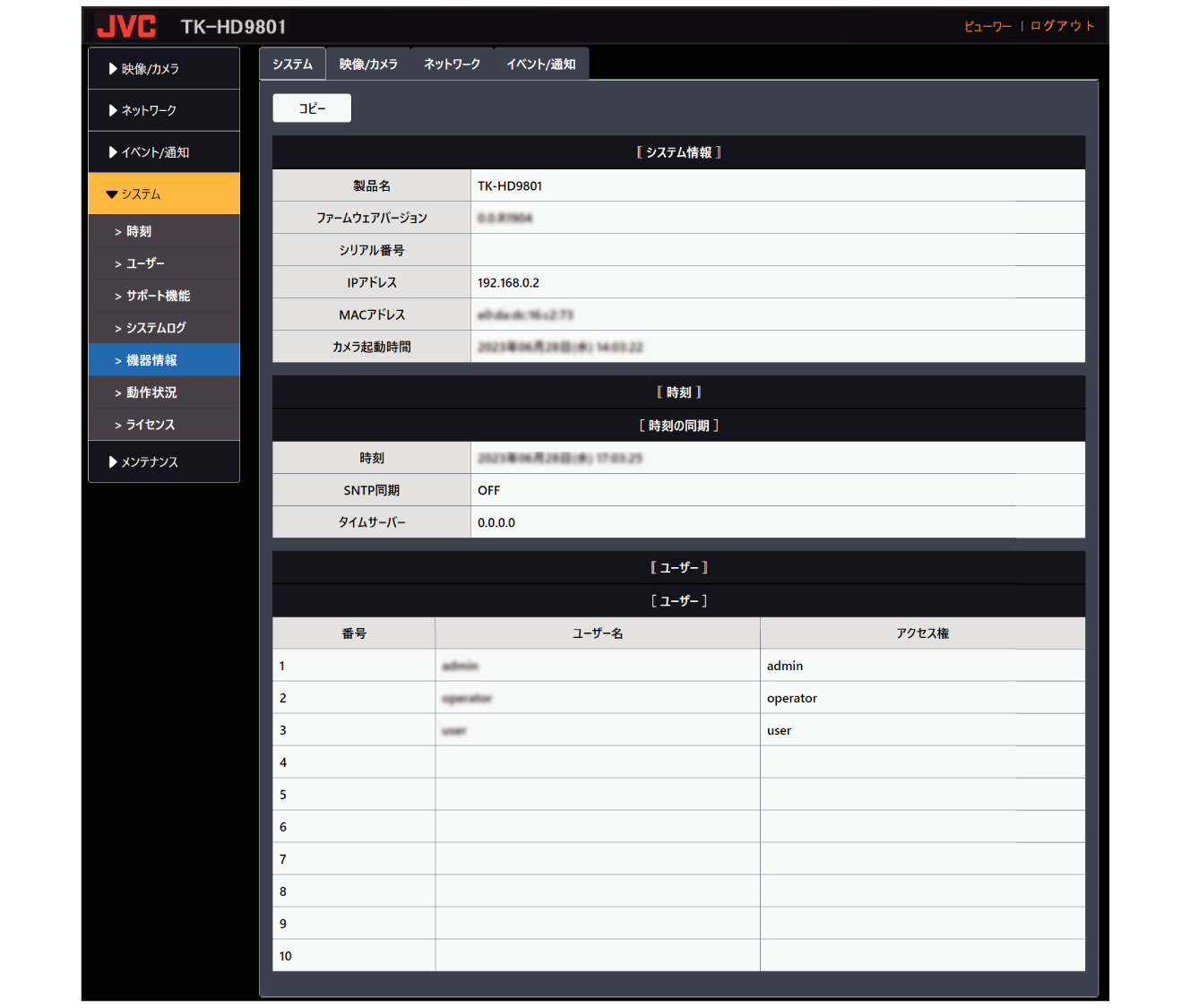1190x1008 pixels.
Task: Open the ライセンス submenu item
Action: (164, 425)
